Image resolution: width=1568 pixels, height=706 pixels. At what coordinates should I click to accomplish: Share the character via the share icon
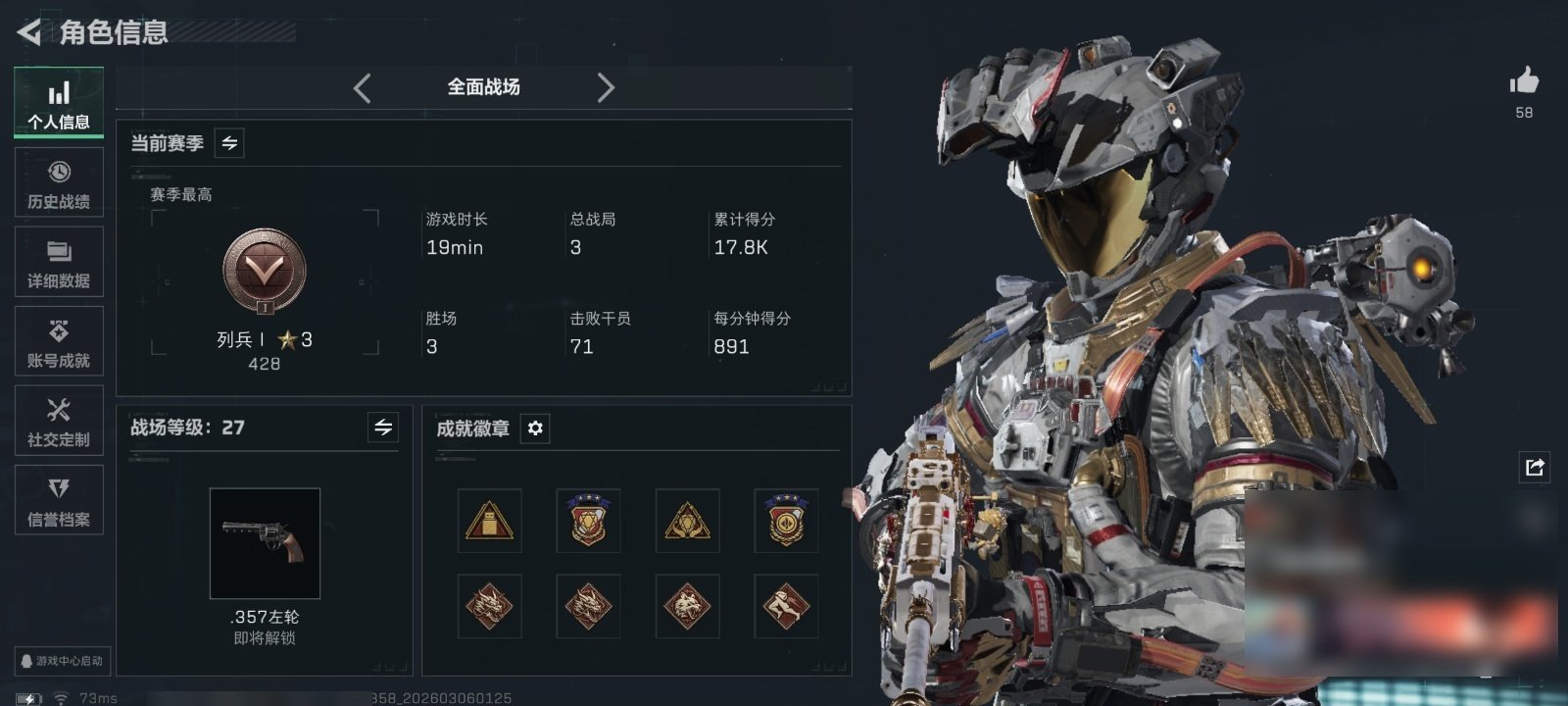(x=1535, y=467)
